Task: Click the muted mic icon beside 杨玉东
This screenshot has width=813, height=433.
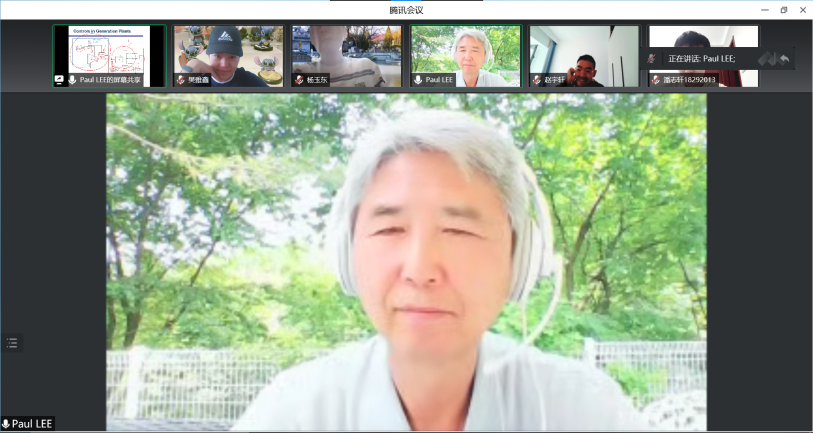Action: [x=298, y=79]
